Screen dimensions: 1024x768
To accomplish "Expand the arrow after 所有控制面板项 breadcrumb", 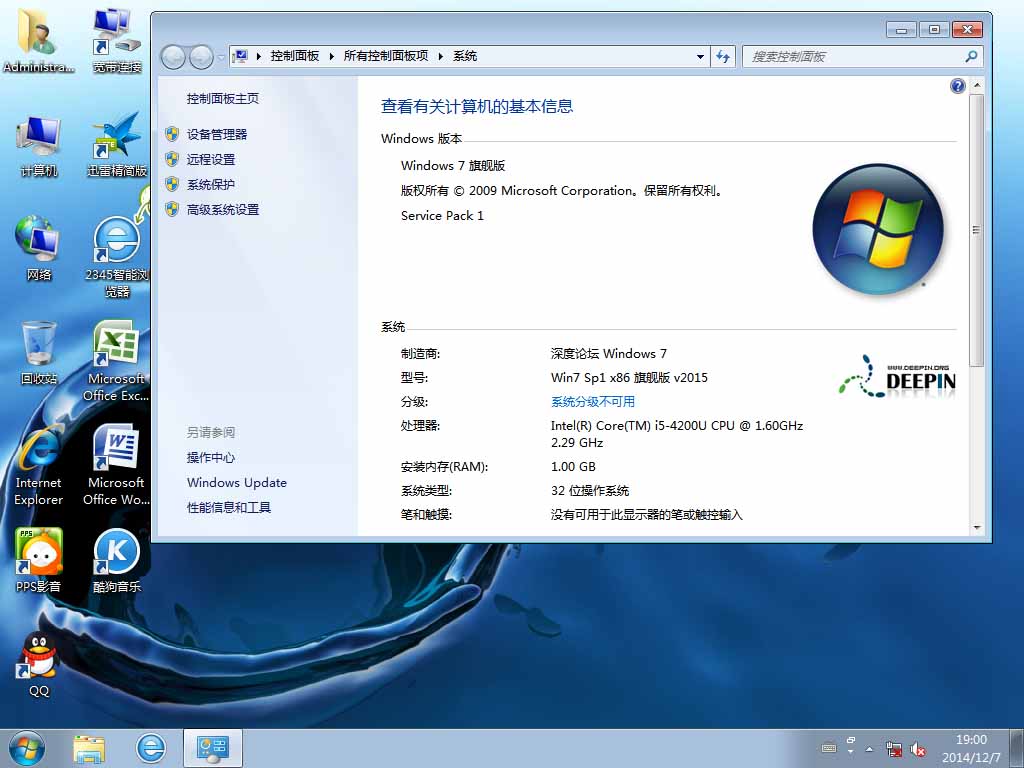I will (440, 57).
